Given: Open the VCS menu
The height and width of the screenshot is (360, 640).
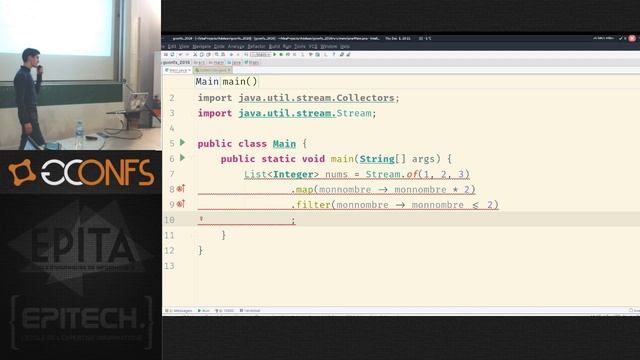Looking at the screenshot, I should coord(313,47).
